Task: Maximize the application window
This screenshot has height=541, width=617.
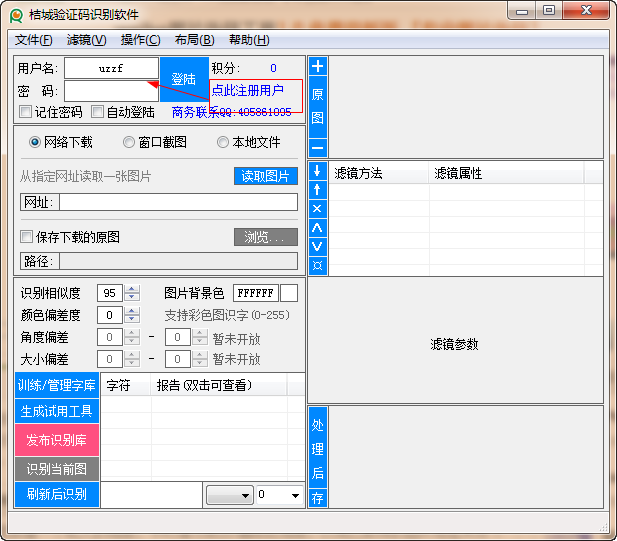Action: point(549,11)
